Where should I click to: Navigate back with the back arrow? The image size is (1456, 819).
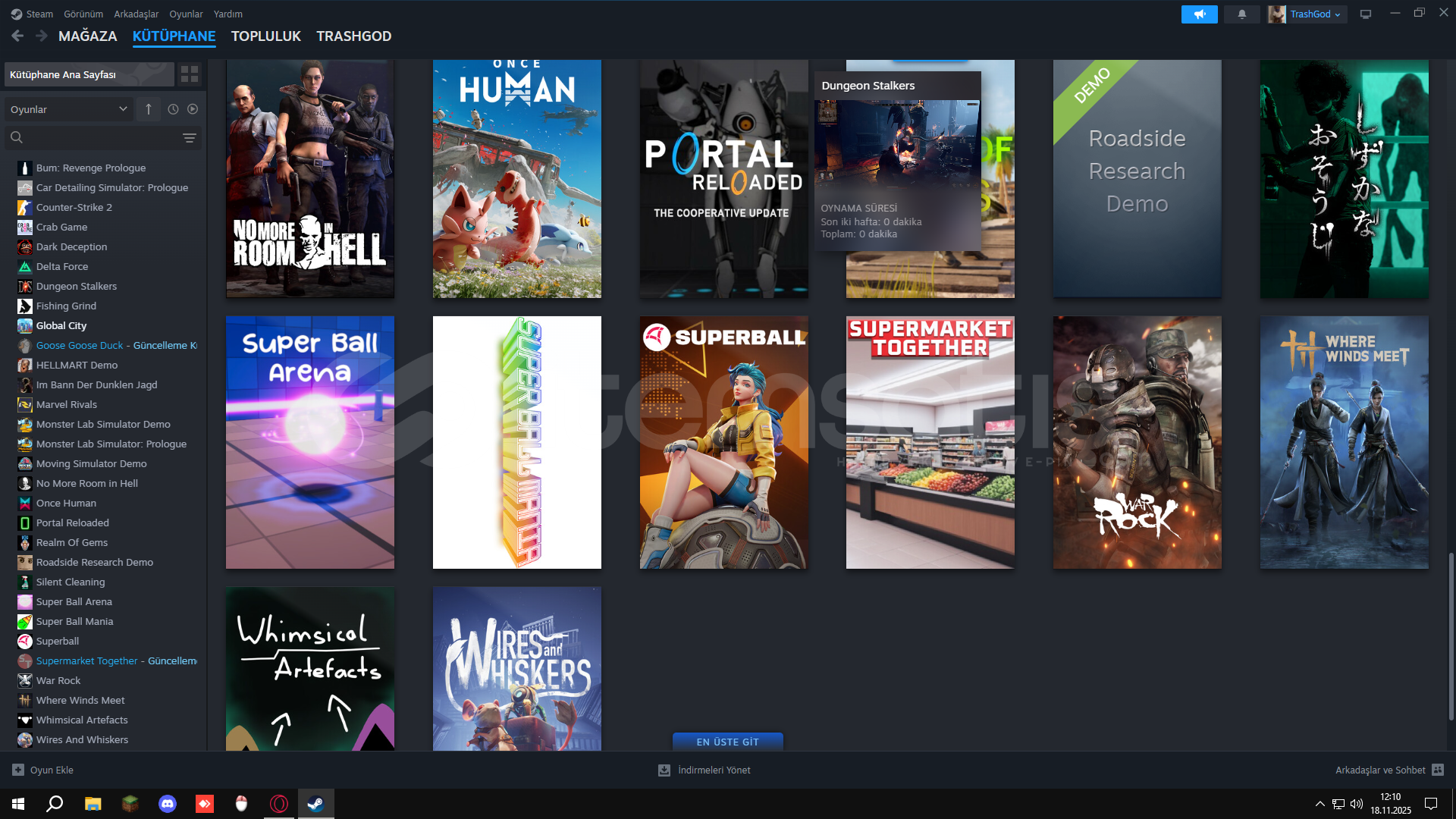18,36
